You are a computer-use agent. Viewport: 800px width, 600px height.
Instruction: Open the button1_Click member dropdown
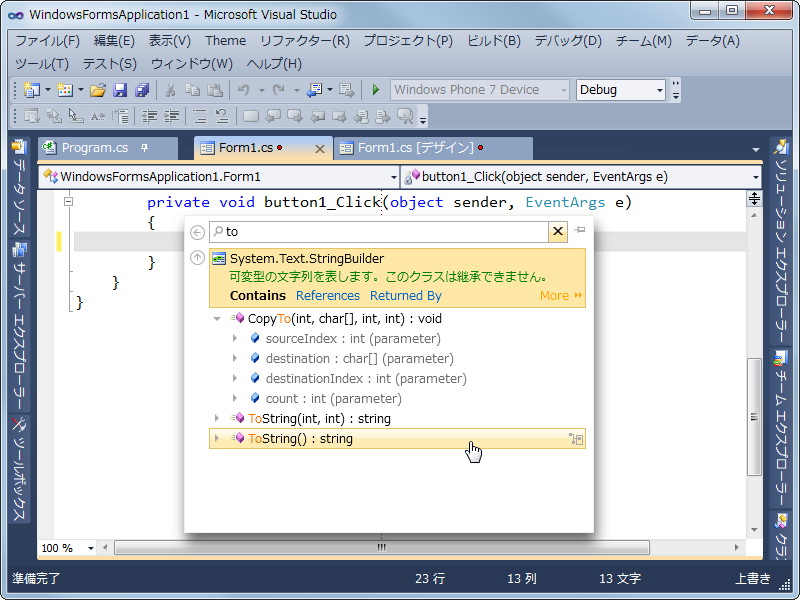pyautogui.click(x=756, y=177)
